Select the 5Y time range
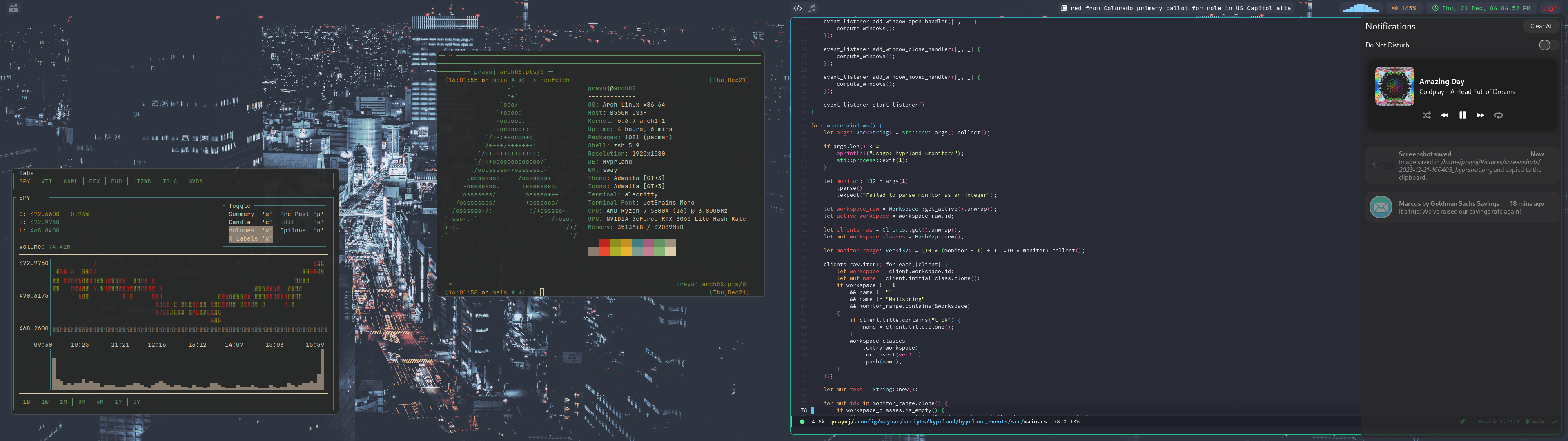Image resolution: width=1568 pixels, height=441 pixels. pos(137,402)
